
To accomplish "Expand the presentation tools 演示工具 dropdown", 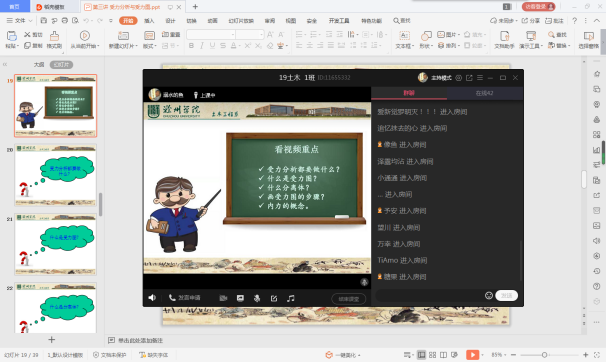I will click(541, 46).
